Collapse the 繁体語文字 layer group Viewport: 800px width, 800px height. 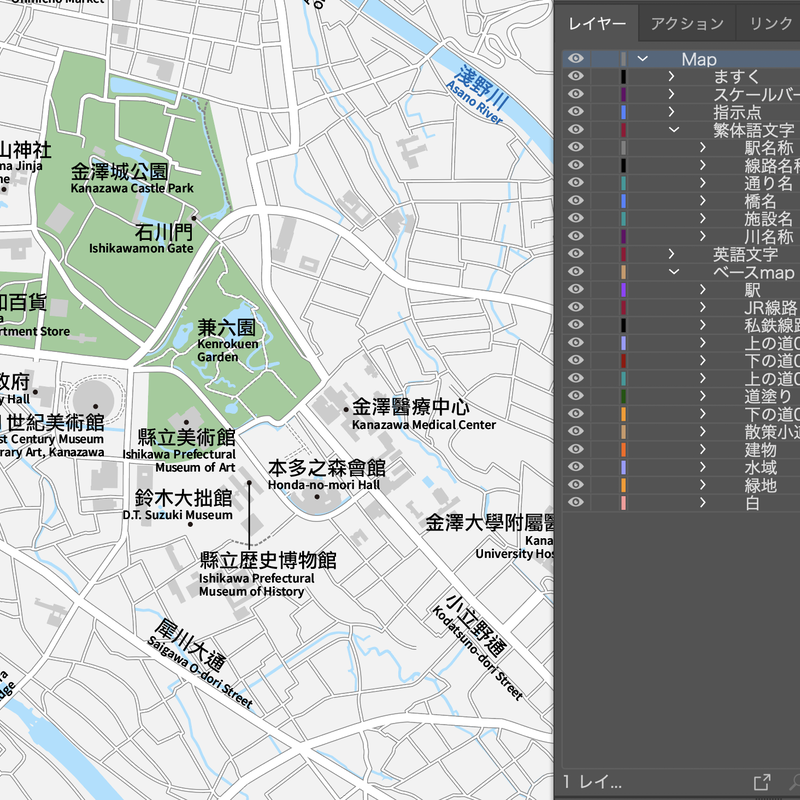click(673, 130)
